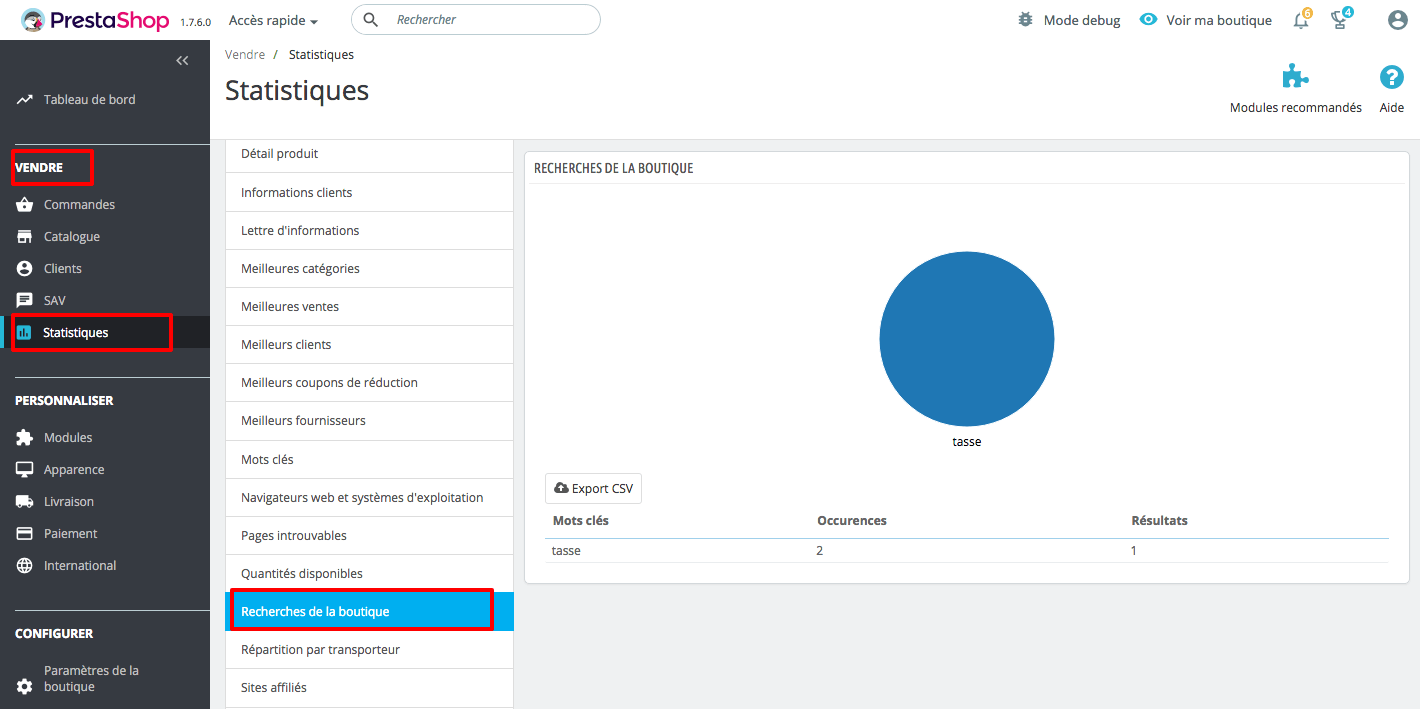Click the Mode debug bug icon
The height and width of the screenshot is (709, 1420).
[x=1025, y=20]
